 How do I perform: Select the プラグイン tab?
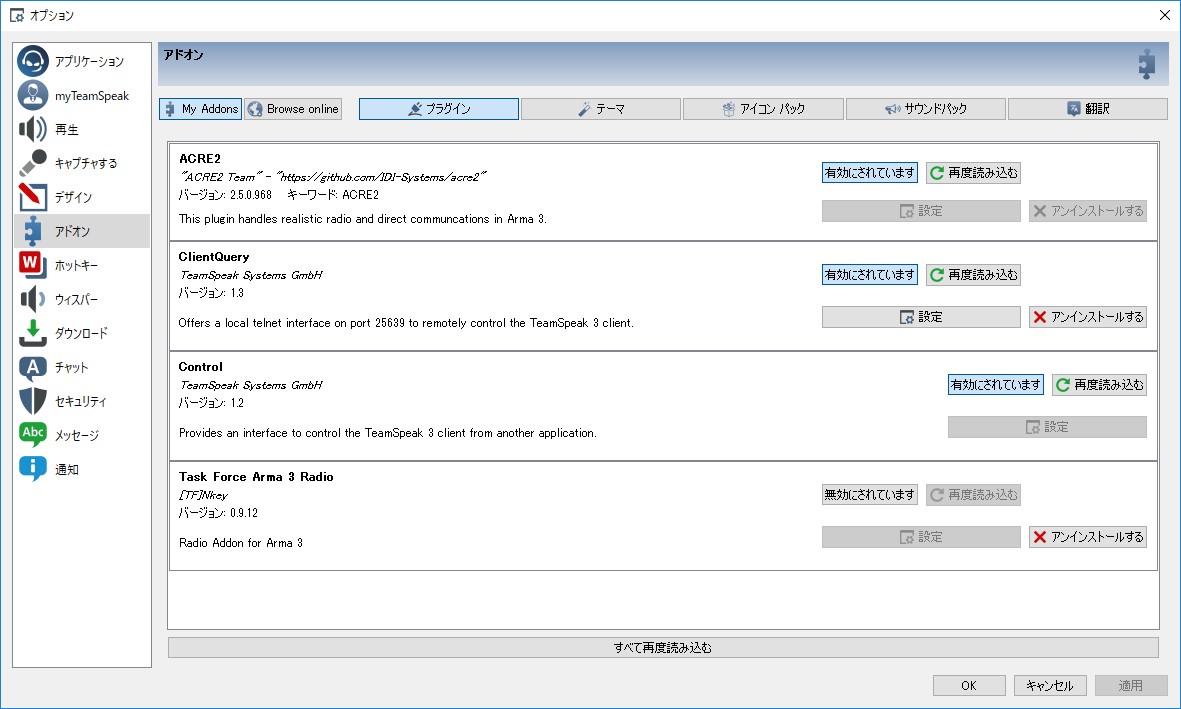[x=439, y=109]
